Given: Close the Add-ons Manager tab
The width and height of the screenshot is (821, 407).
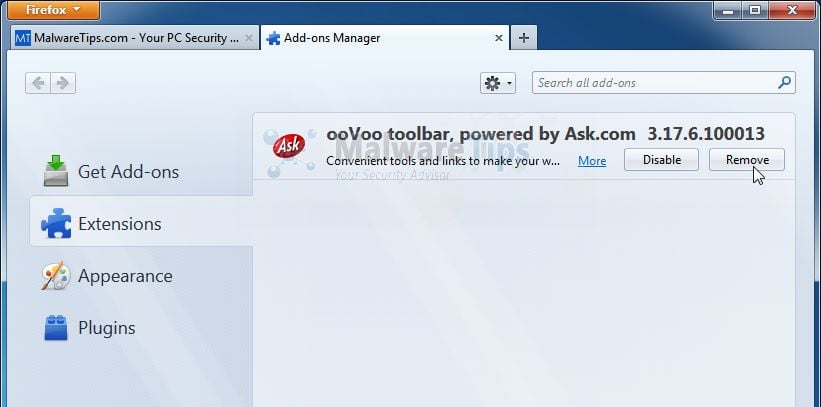Looking at the screenshot, I should (499, 38).
